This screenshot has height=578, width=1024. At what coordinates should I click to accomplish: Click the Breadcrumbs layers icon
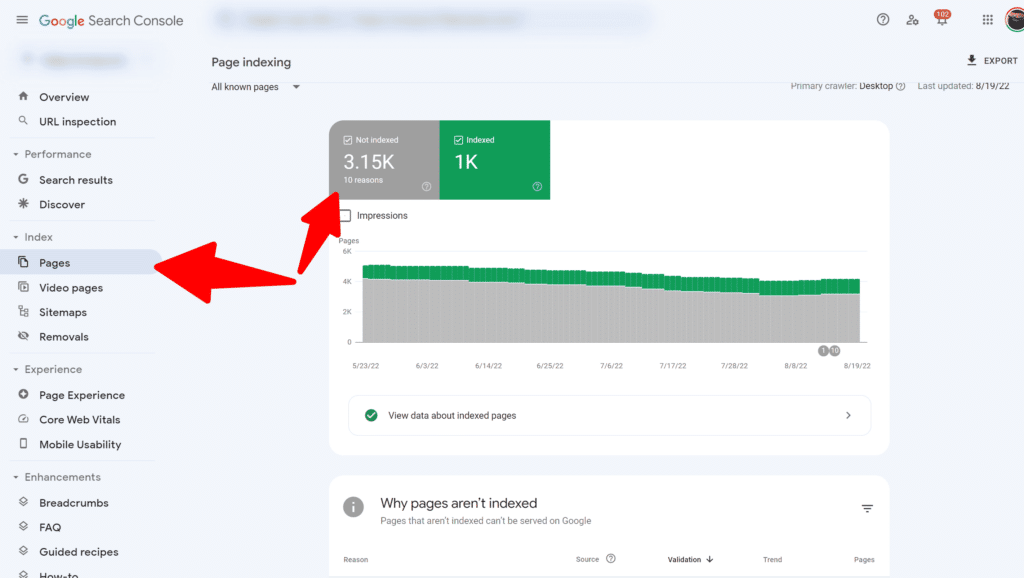[24, 502]
